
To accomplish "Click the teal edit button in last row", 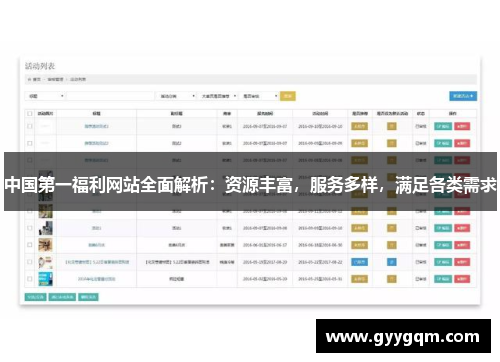I will click(443, 279).
